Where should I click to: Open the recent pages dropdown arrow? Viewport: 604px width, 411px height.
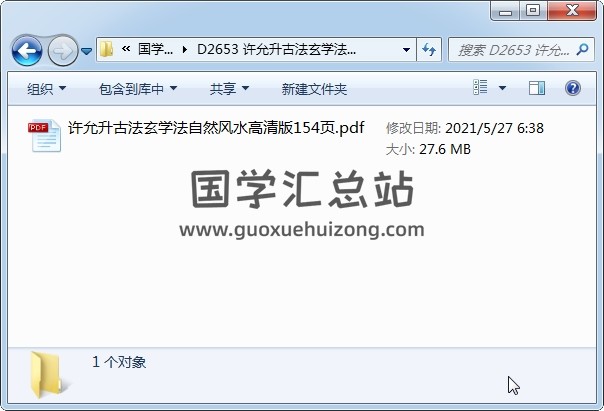point(87,51)
